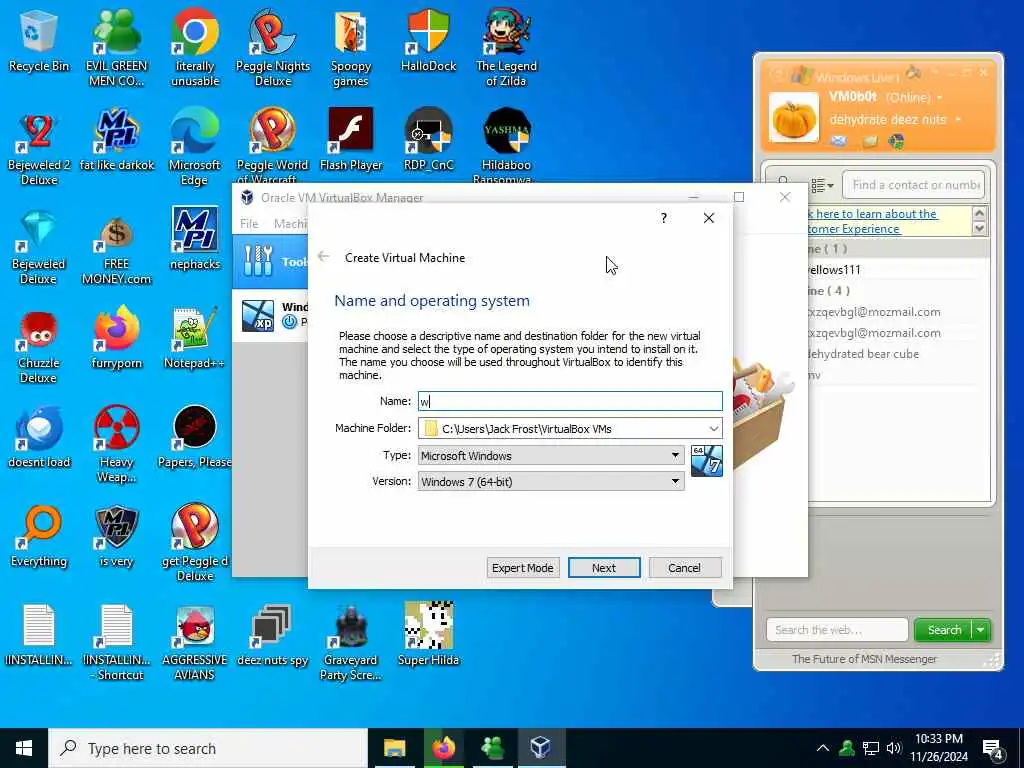Open the Flash Player shortcut

[351, 140]
